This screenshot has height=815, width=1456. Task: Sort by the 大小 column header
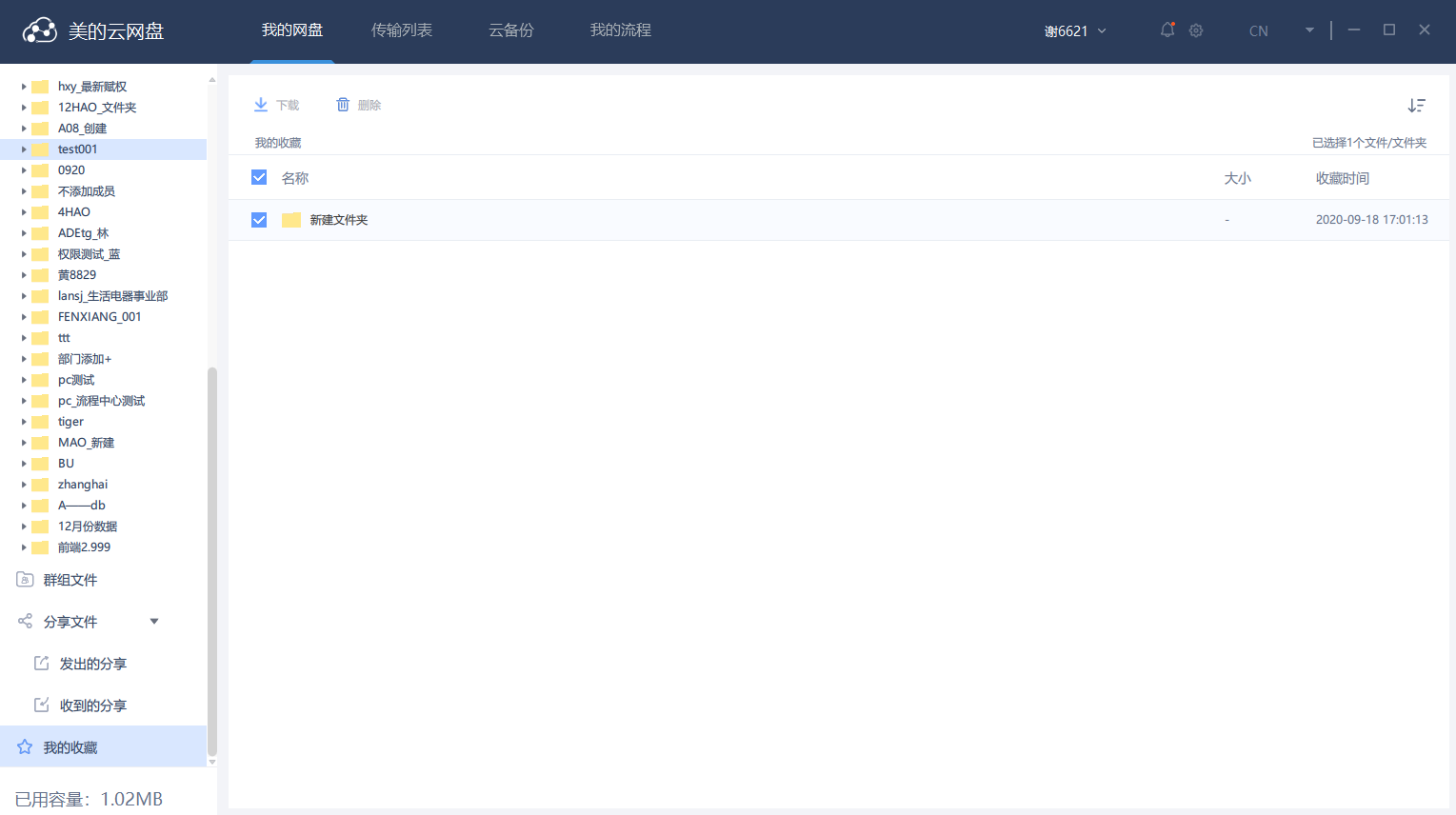click(1238, 178)
